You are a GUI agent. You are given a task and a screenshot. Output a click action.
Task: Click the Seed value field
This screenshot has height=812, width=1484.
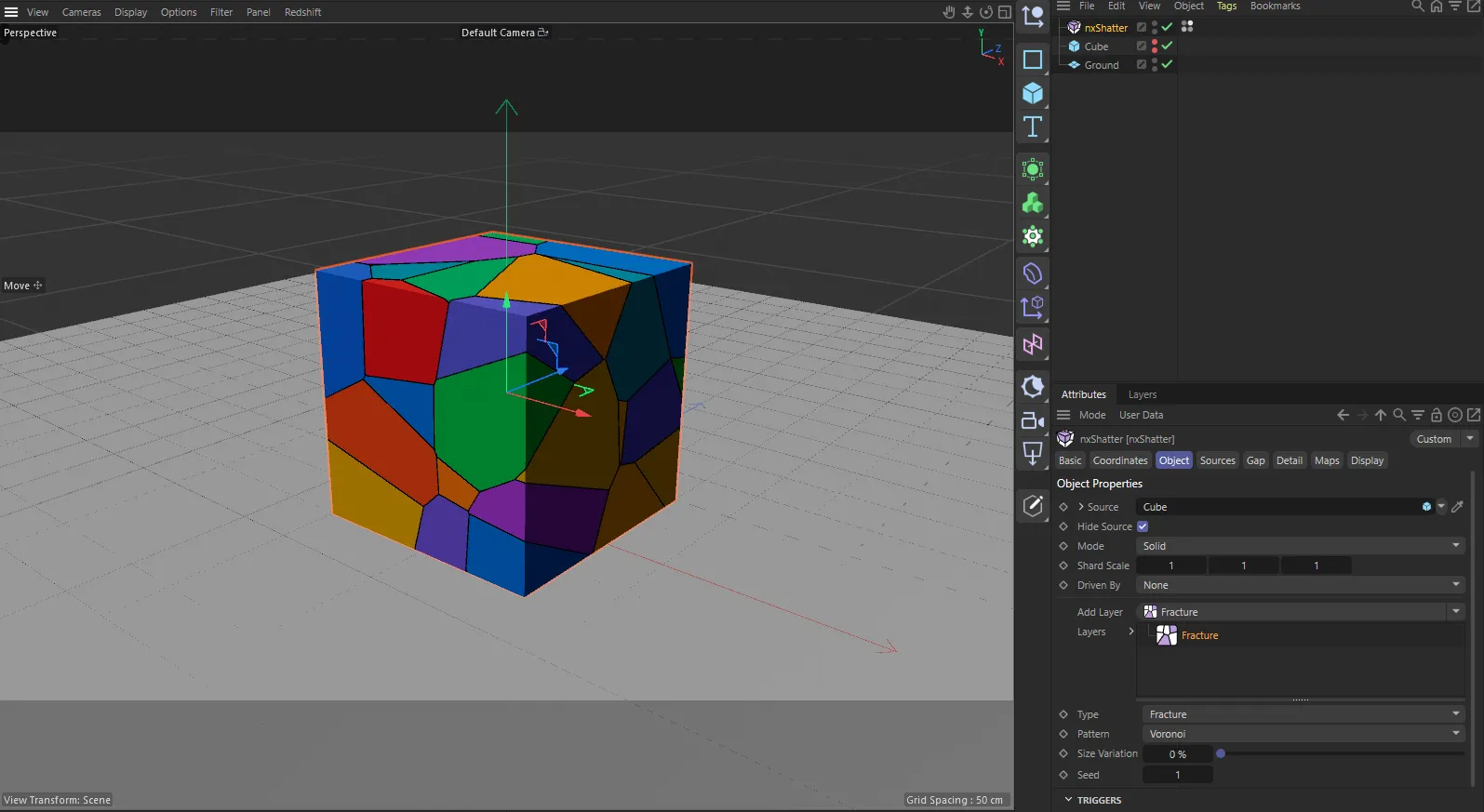point(1177,775)
